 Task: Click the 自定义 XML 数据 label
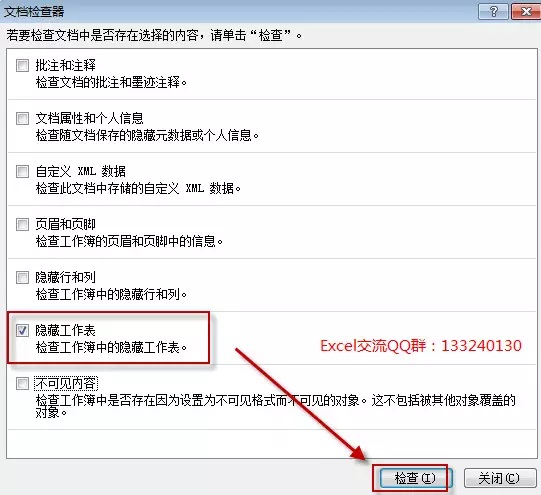point(81,171)
